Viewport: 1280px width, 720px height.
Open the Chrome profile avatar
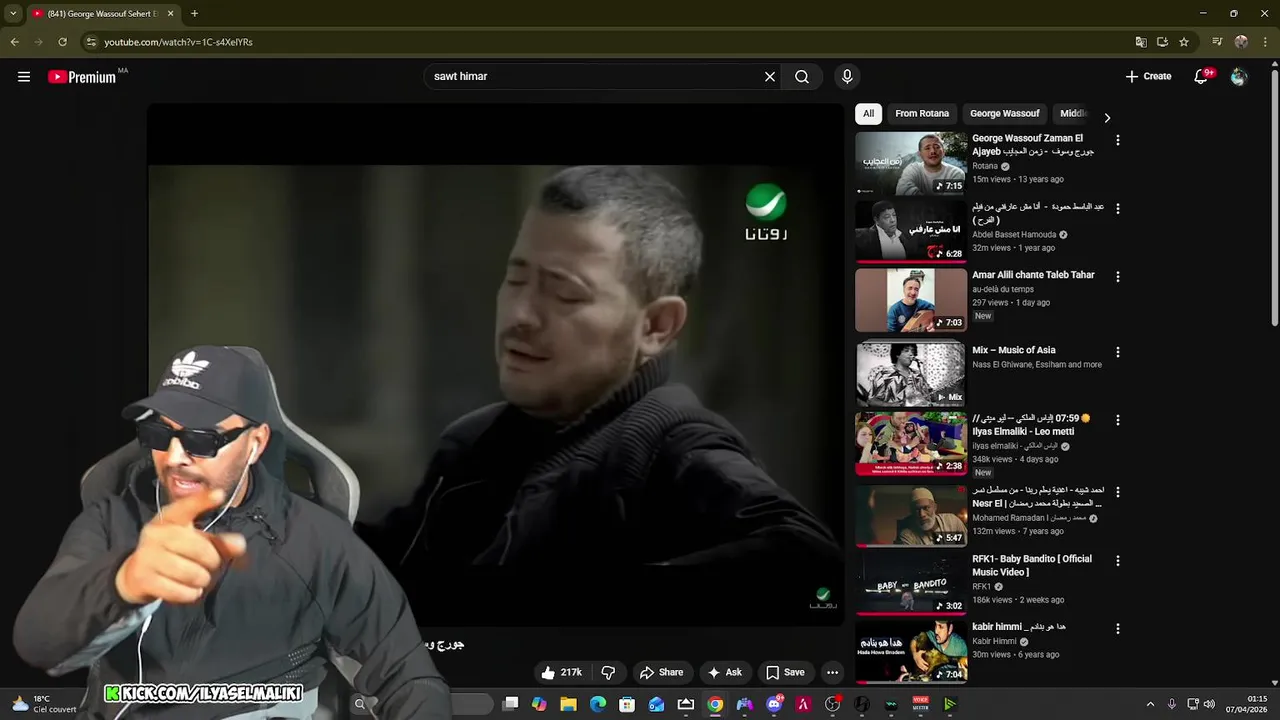[1241, 42]
